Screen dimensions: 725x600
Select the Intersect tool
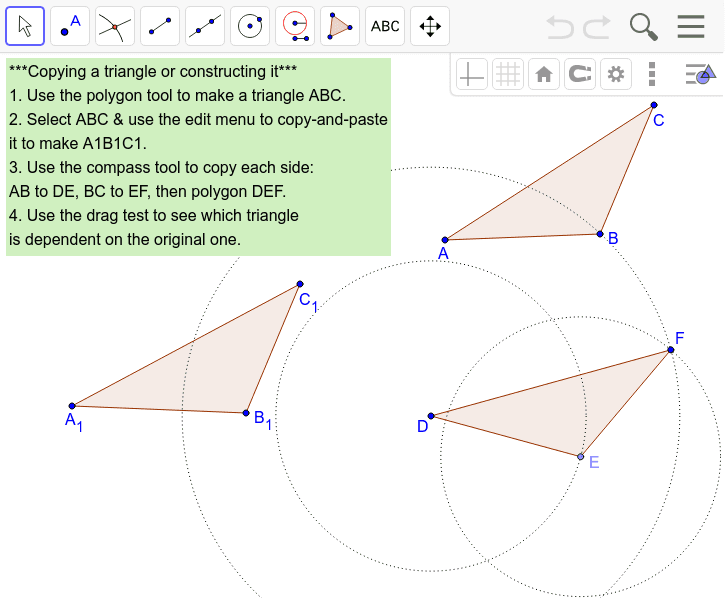click(115, 26)
